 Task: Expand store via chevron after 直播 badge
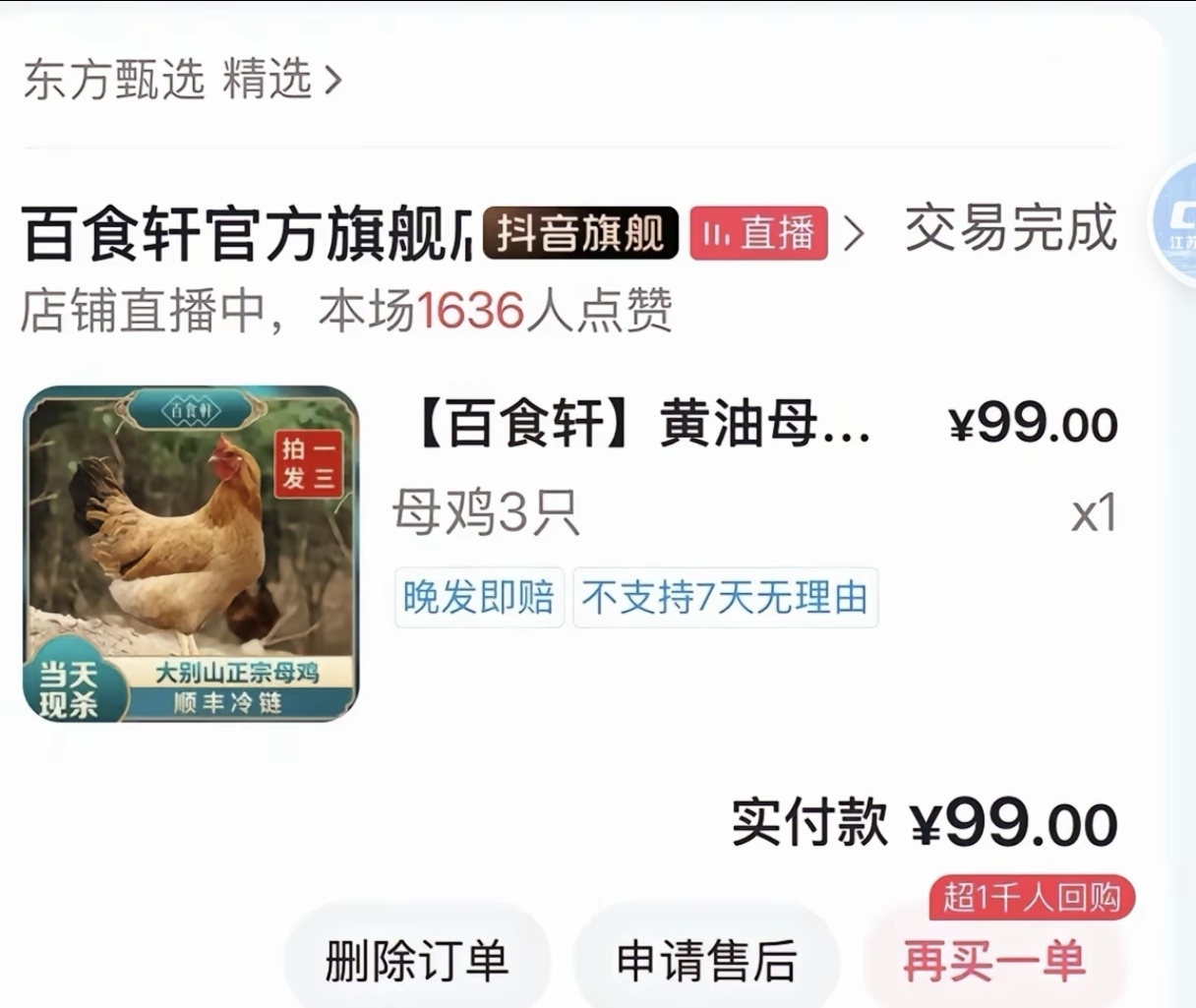click(854, 234)
